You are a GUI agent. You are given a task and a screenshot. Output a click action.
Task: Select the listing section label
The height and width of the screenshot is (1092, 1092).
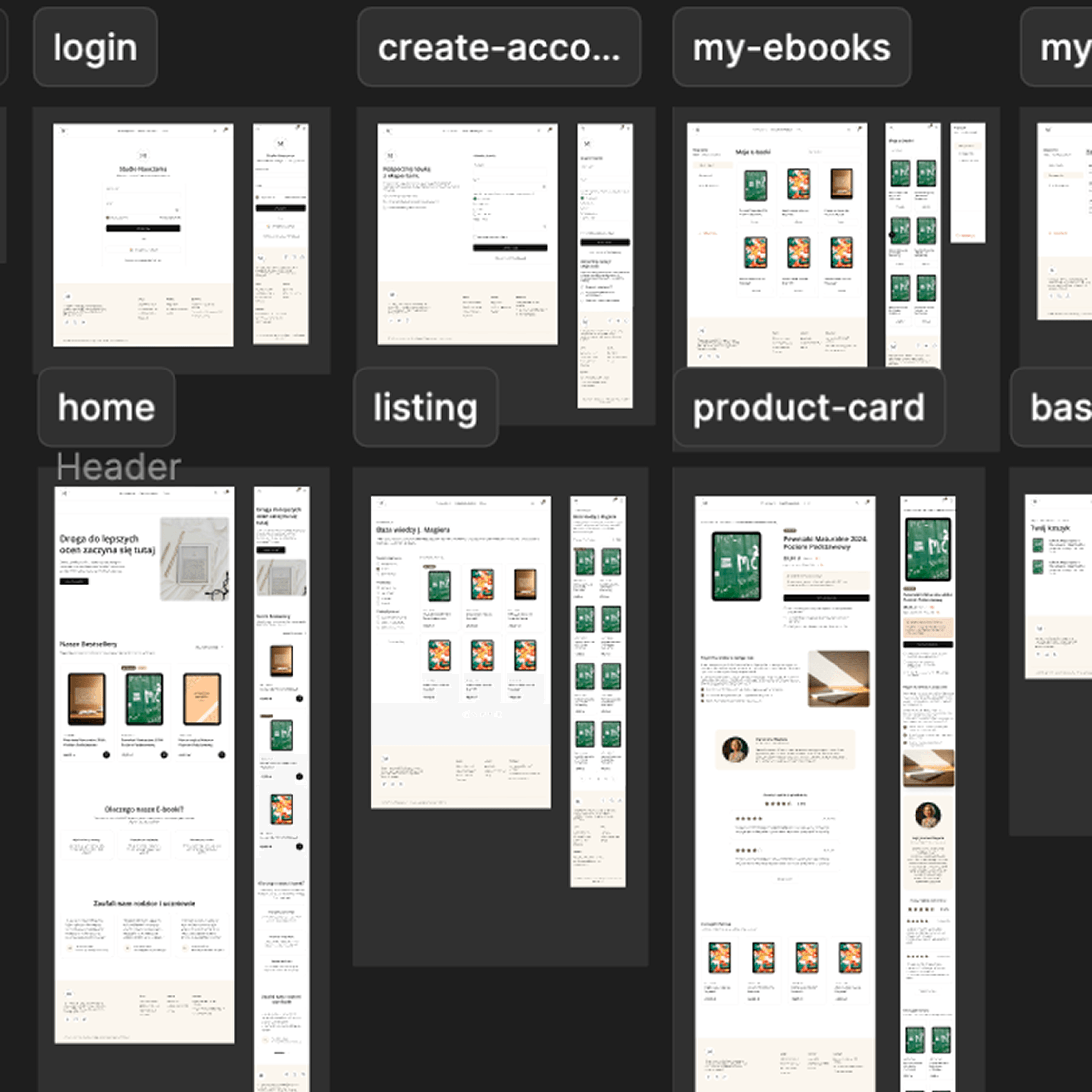(426, 408)
